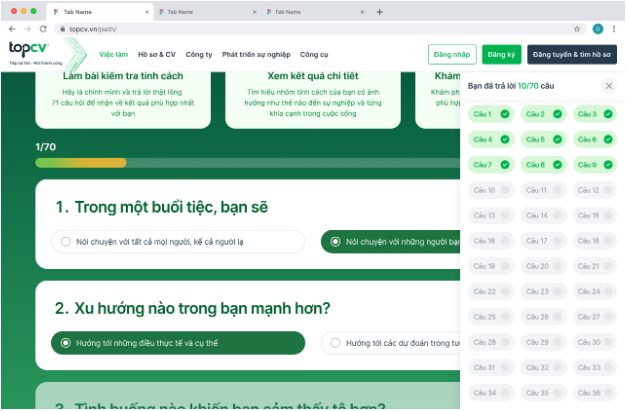Open the Hồ sơ & CV menu
This screenshot has width=627, height=411.
[x=157, y=54]
